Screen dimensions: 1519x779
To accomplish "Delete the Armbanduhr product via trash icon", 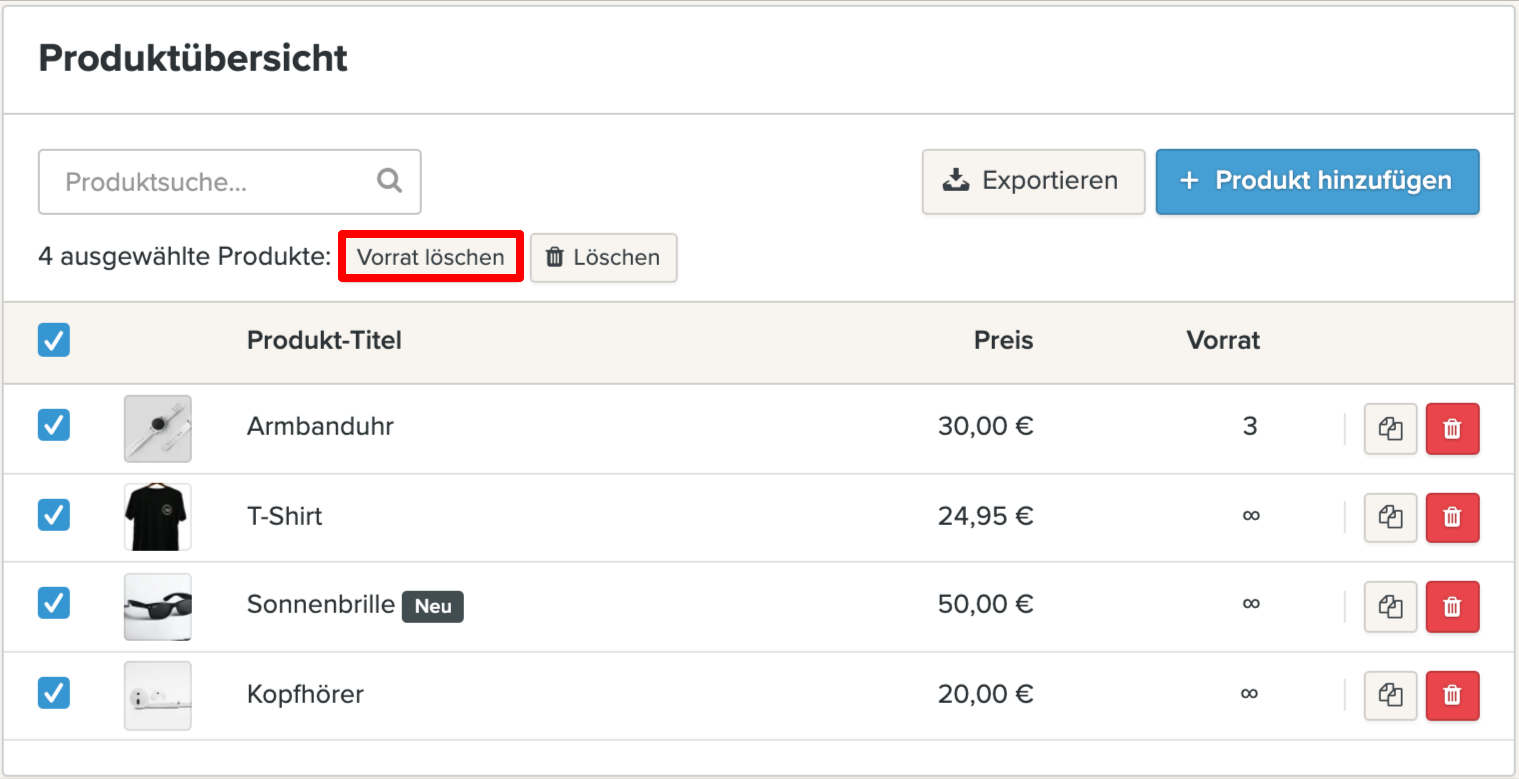I will [x=1452, y=429].
